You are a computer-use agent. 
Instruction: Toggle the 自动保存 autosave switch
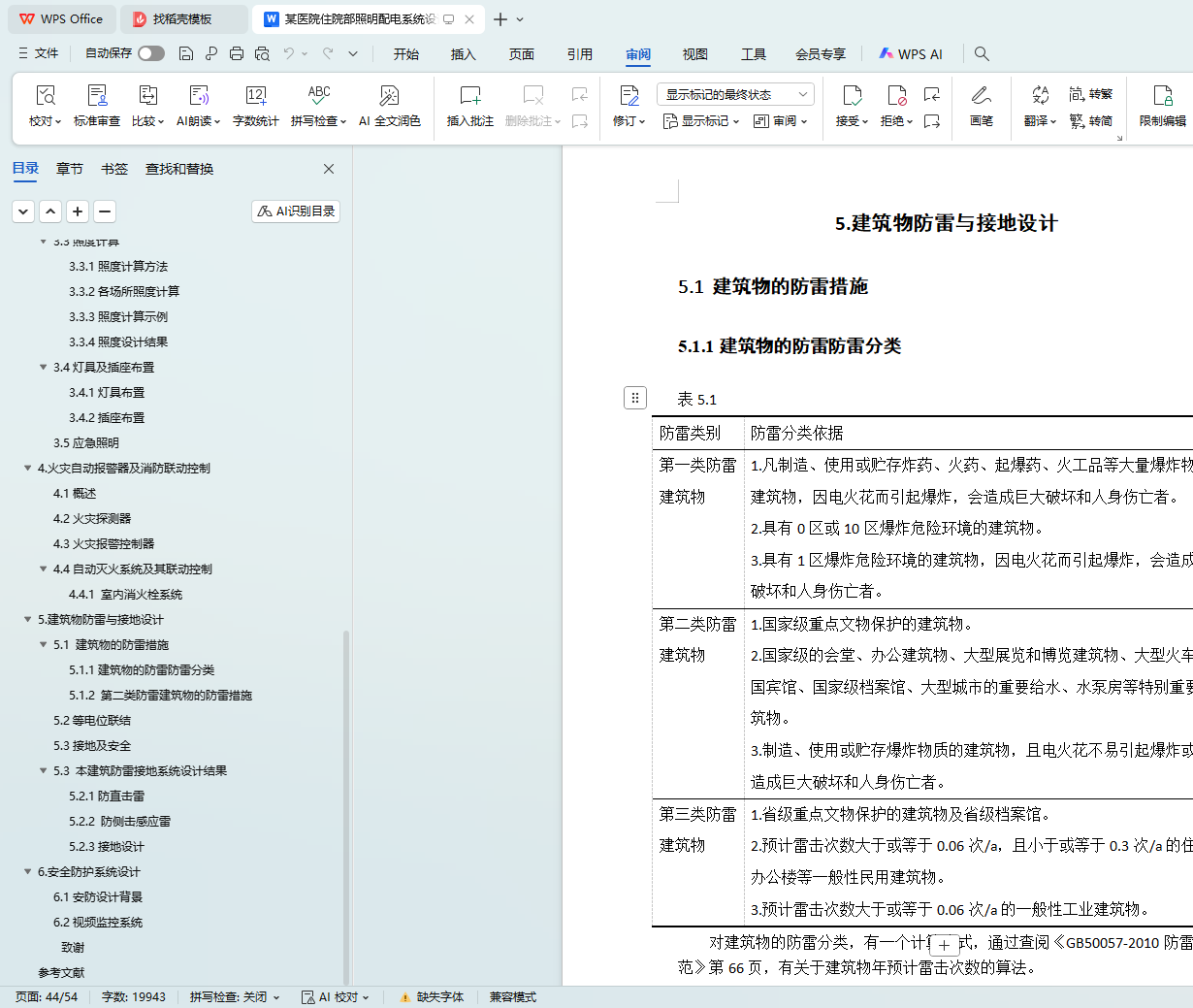click(x=151, y=53)
